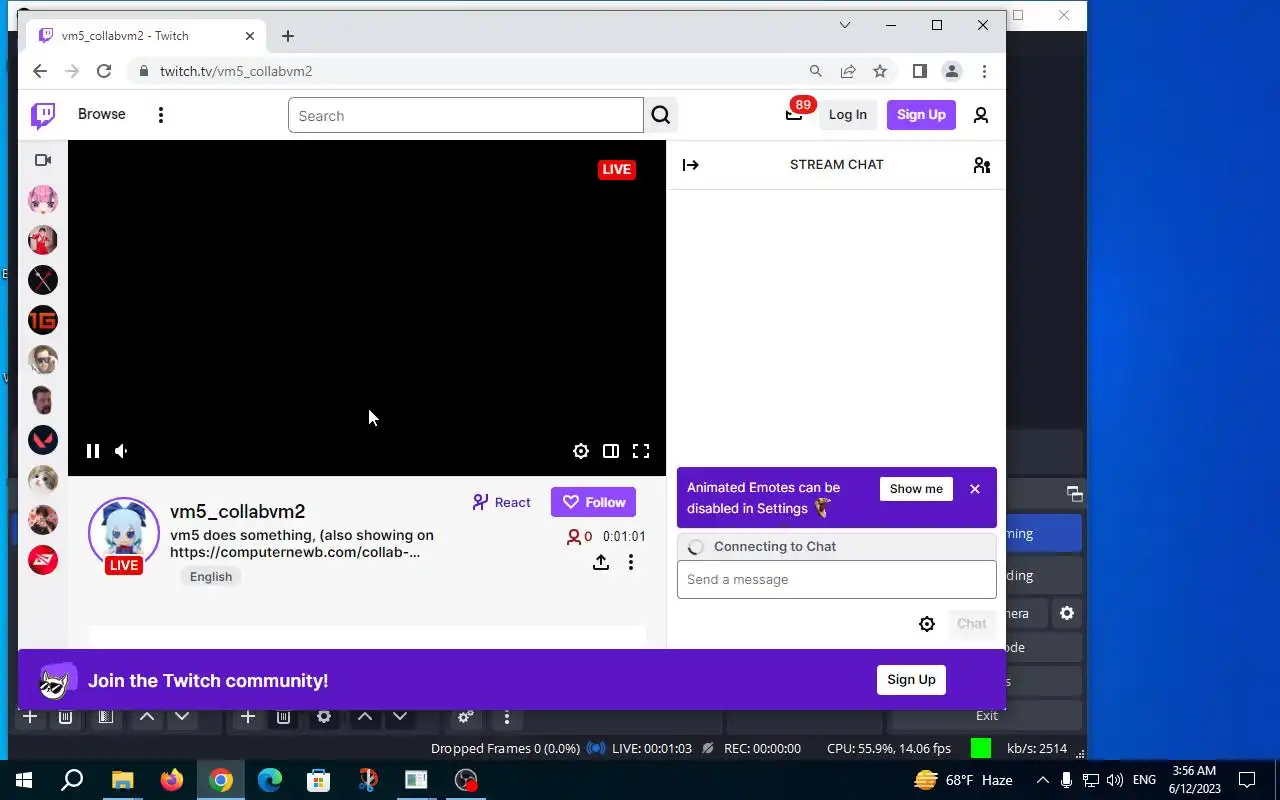Expand the recommended channels camera icon
Image resolution: width=1280 pixels, height=800 pixels.
pos(43,160)
